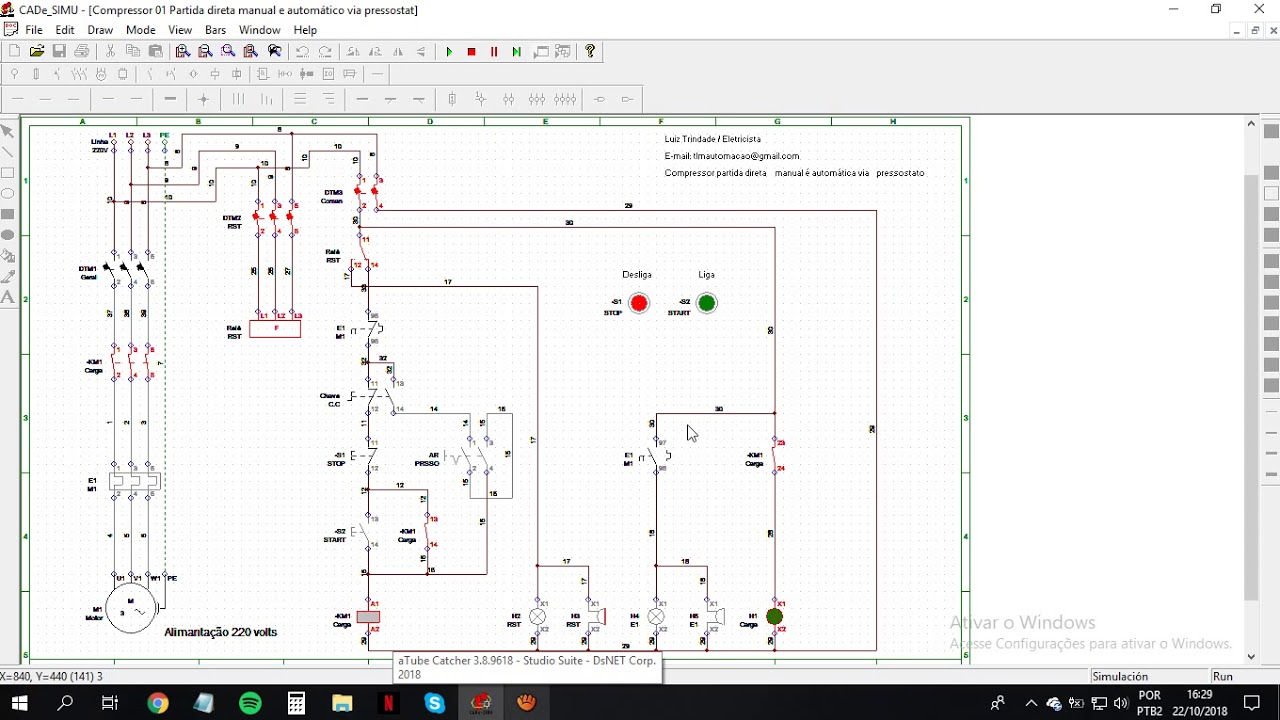
Task: Push the green Liga START button
Action: pyautogui.click(x=707, y=303)
